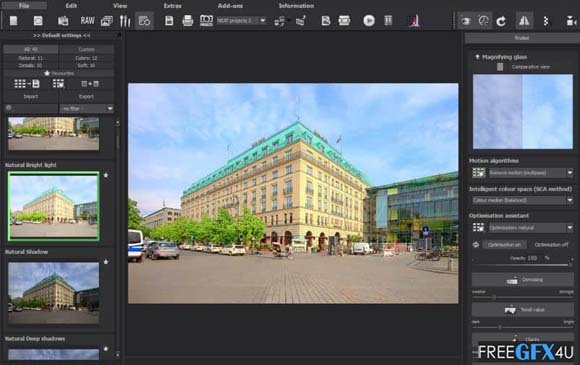Toggle favourite star for Natural Shadow preset

106,261
